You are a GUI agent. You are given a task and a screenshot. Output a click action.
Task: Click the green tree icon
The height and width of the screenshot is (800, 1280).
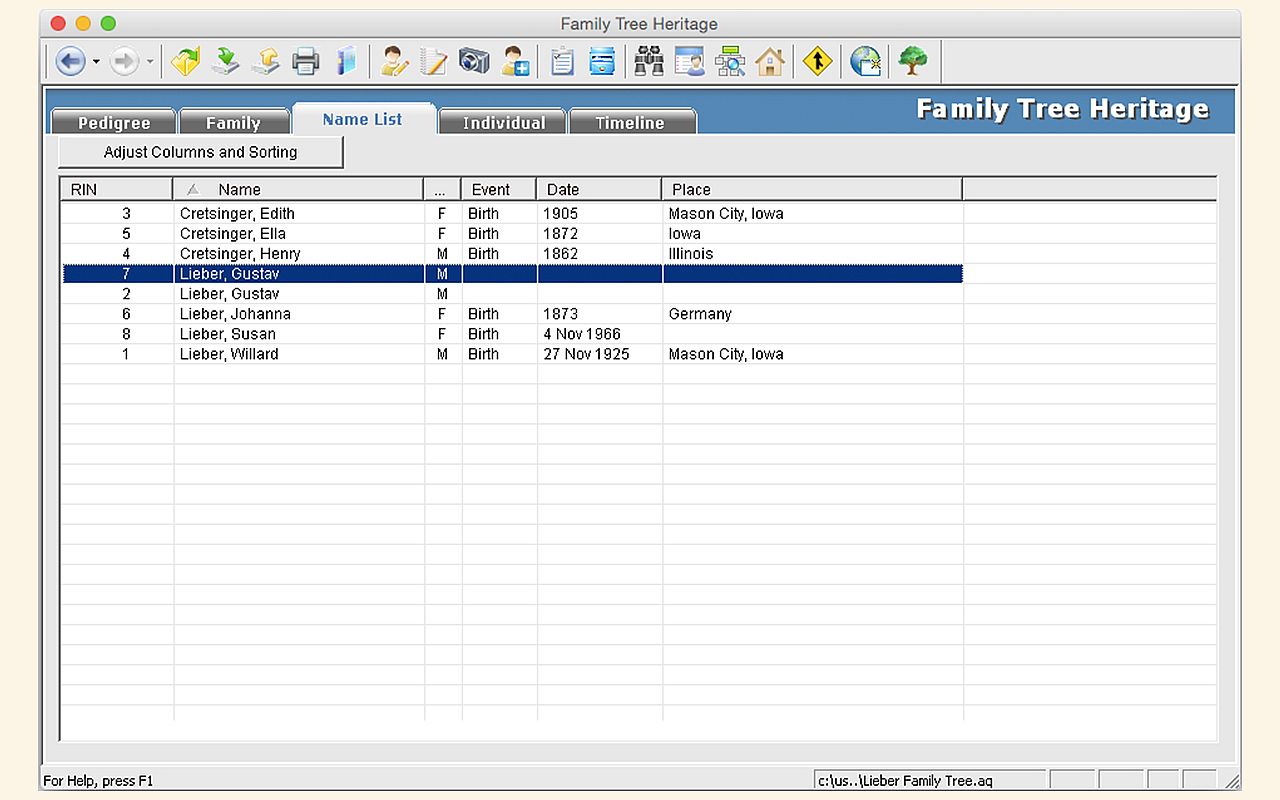point(912,62)
